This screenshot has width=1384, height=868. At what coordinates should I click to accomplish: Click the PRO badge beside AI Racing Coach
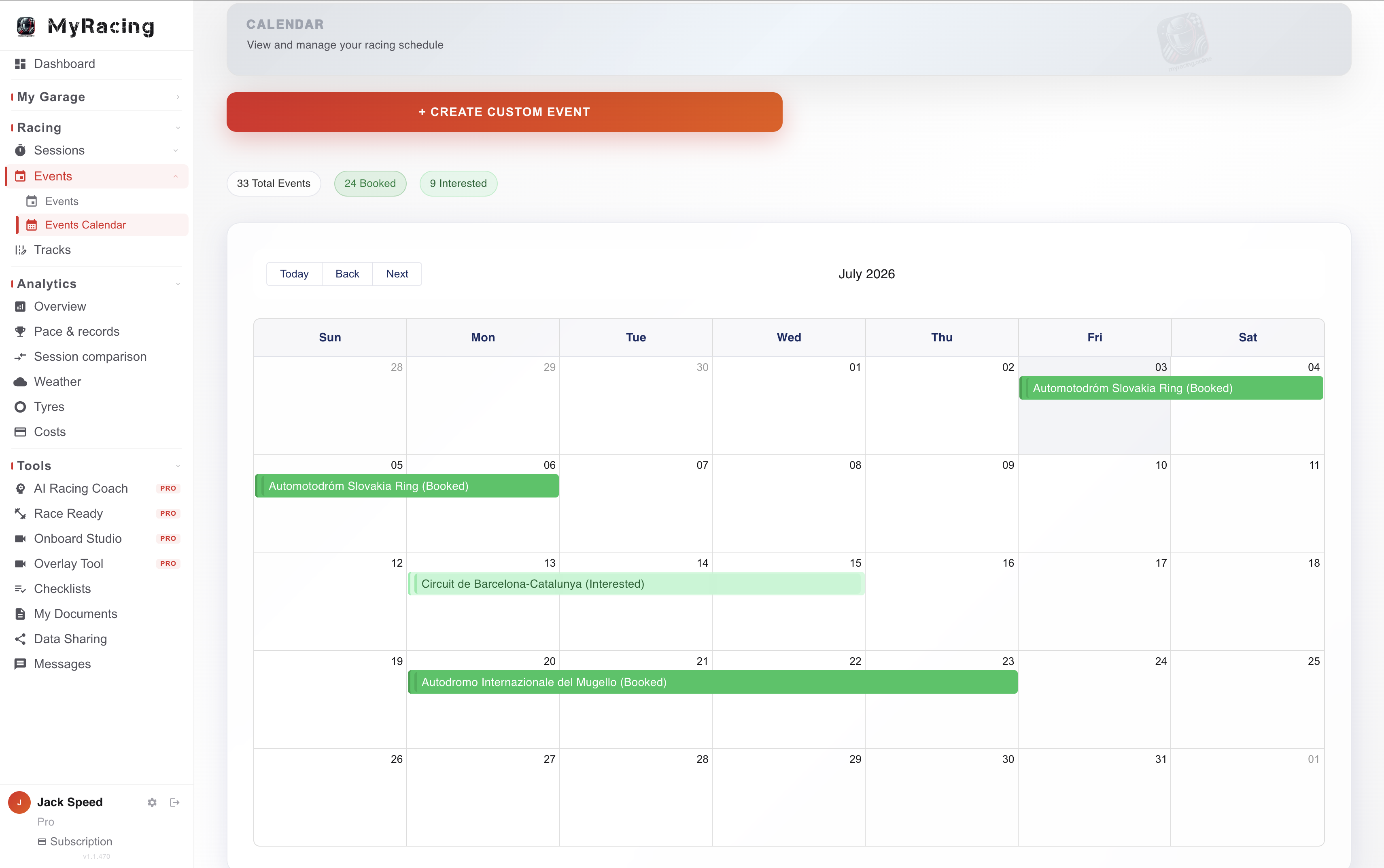168,489
